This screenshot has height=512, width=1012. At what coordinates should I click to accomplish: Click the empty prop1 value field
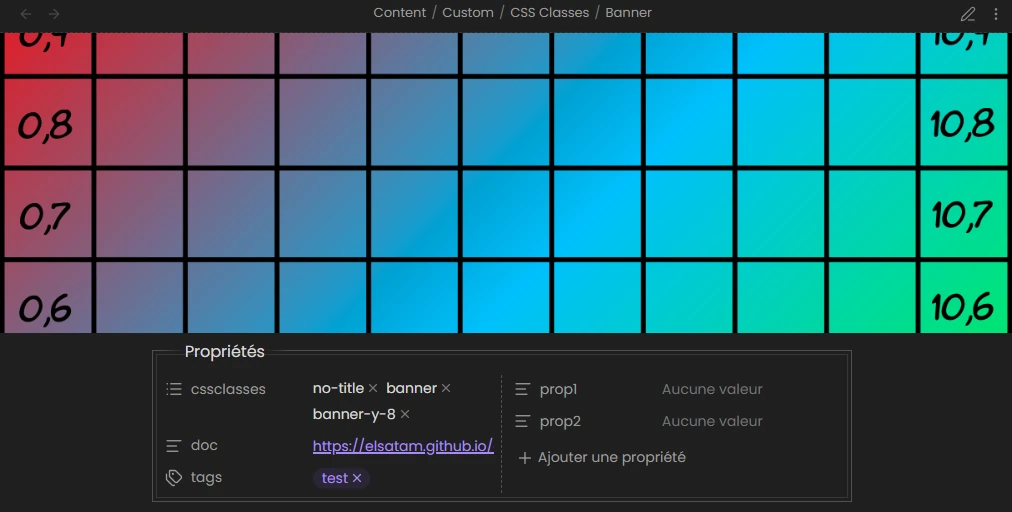(x=712, y=389)
